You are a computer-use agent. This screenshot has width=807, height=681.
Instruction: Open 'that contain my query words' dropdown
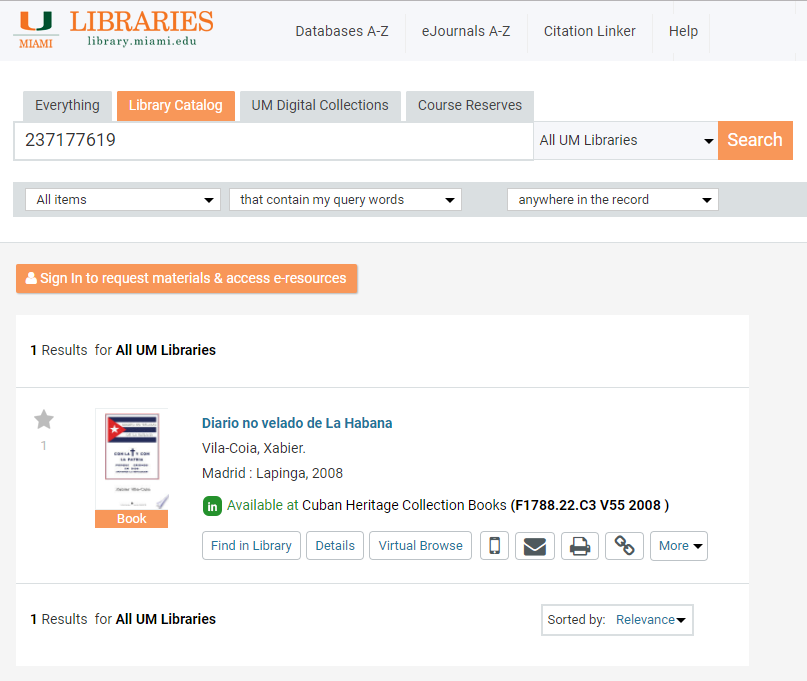tap(345, 200)
